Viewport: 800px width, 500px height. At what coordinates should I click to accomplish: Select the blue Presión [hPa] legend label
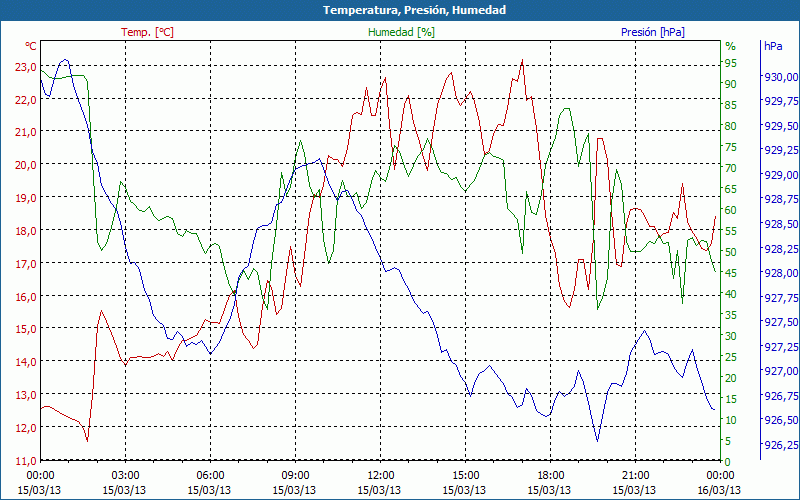coord(653,32)
